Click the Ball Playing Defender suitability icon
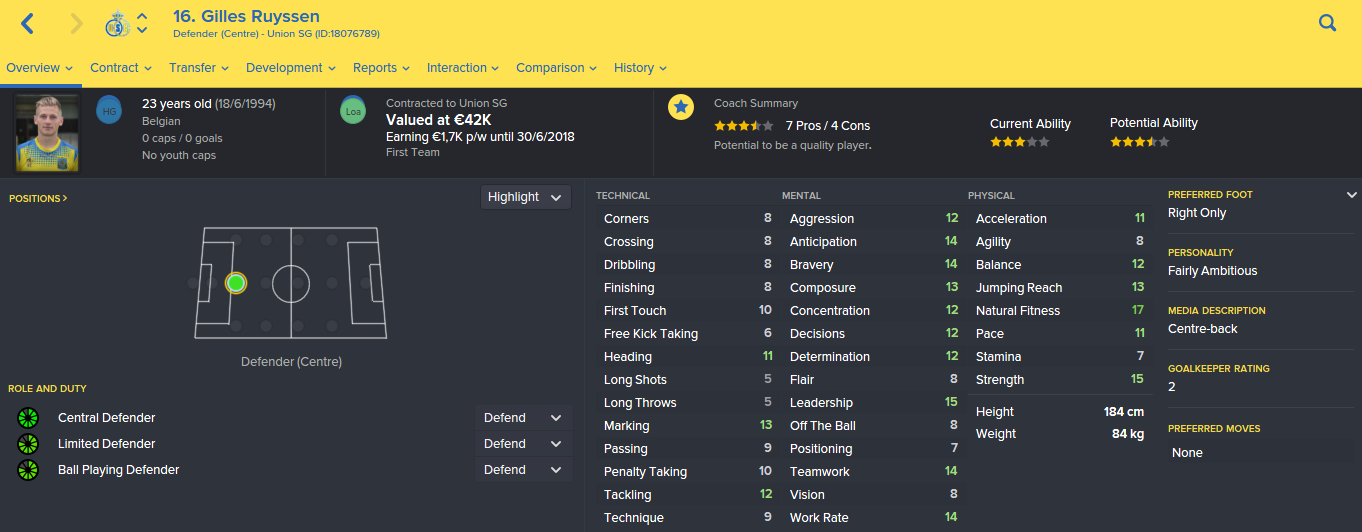Viewport: 1362px width, 532px height. click(28, 470)
